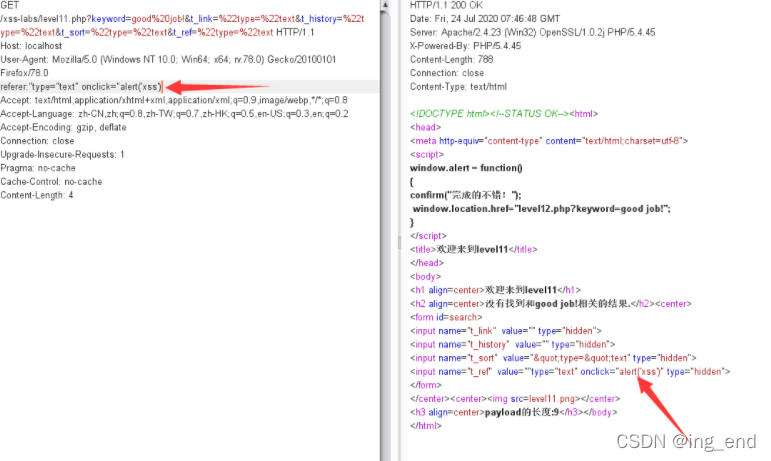Click the Accept-Language header line
Image resolution: width=771 pixels, height=461 pixels.
(x=174, y=114)
